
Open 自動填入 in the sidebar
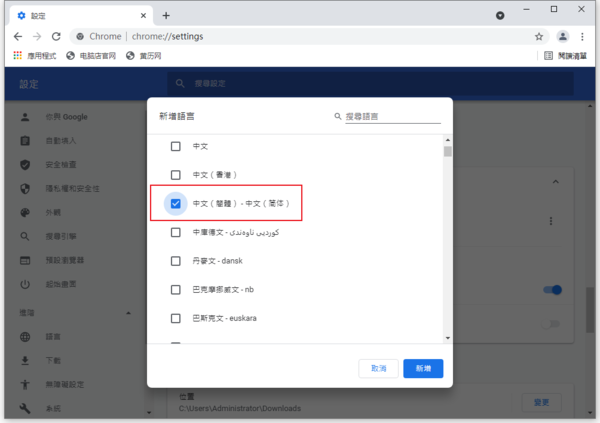[60, 141]
